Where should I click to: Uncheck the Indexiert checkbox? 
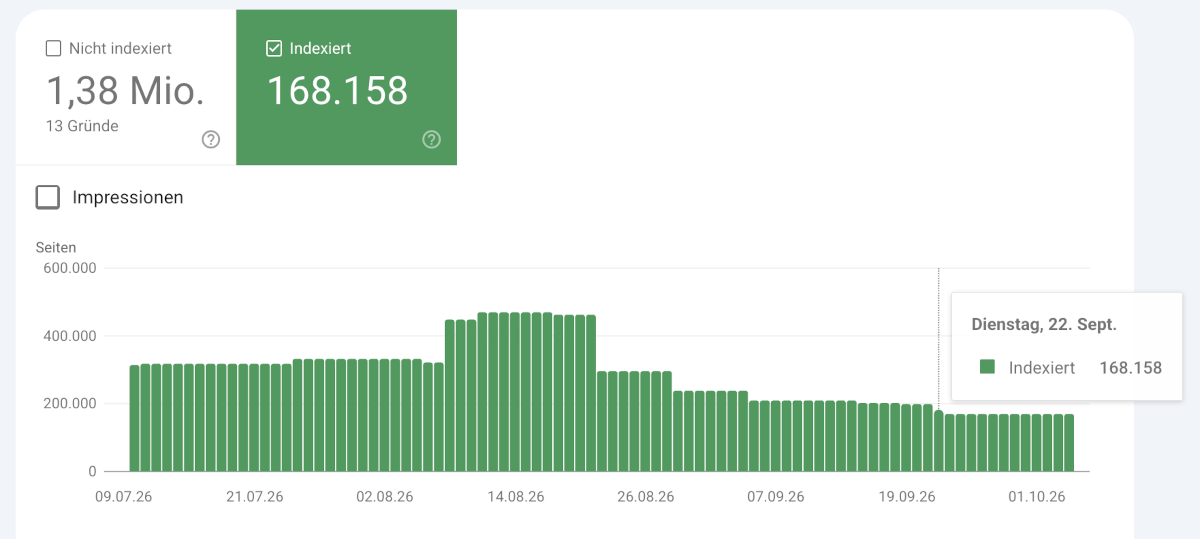274,48
